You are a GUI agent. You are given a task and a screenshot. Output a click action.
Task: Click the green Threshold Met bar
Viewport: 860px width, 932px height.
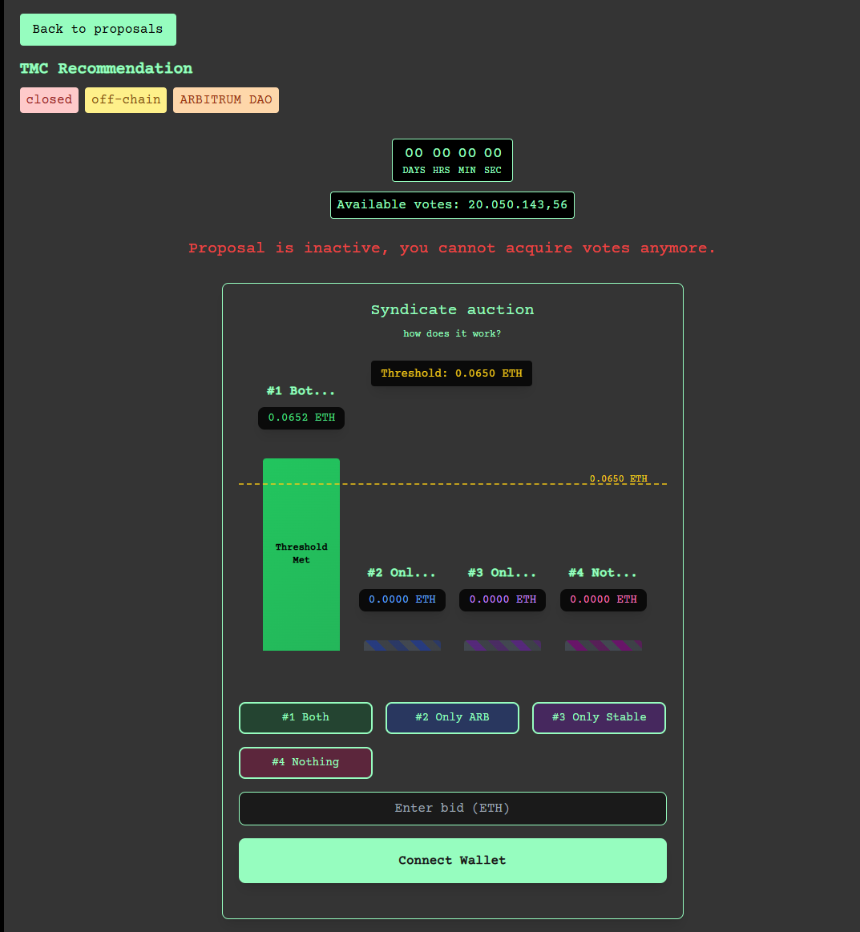coord(301,555)
